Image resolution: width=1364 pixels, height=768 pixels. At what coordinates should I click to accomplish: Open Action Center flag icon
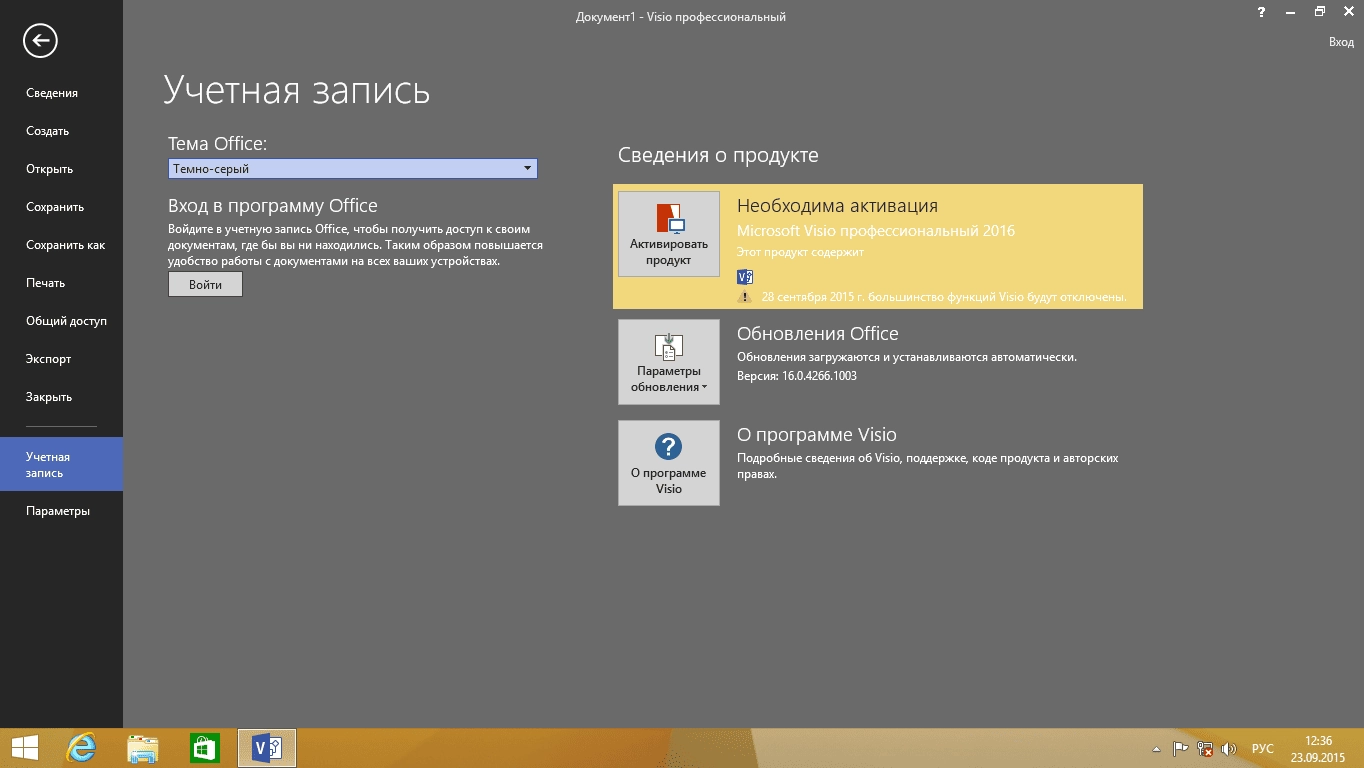pyautogui.click(x=1181, y=749)
